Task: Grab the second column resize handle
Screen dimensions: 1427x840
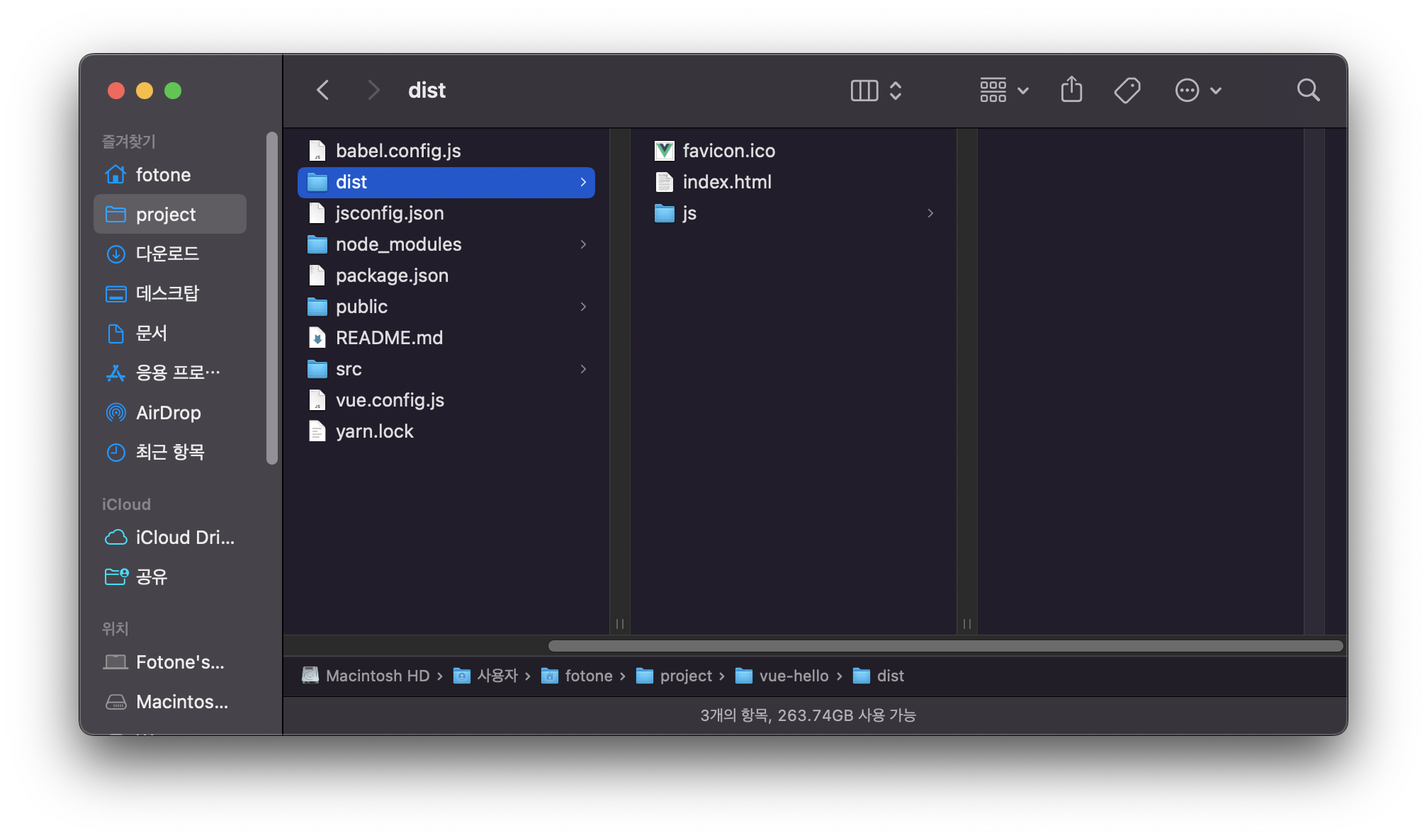Action: [967, 624]
